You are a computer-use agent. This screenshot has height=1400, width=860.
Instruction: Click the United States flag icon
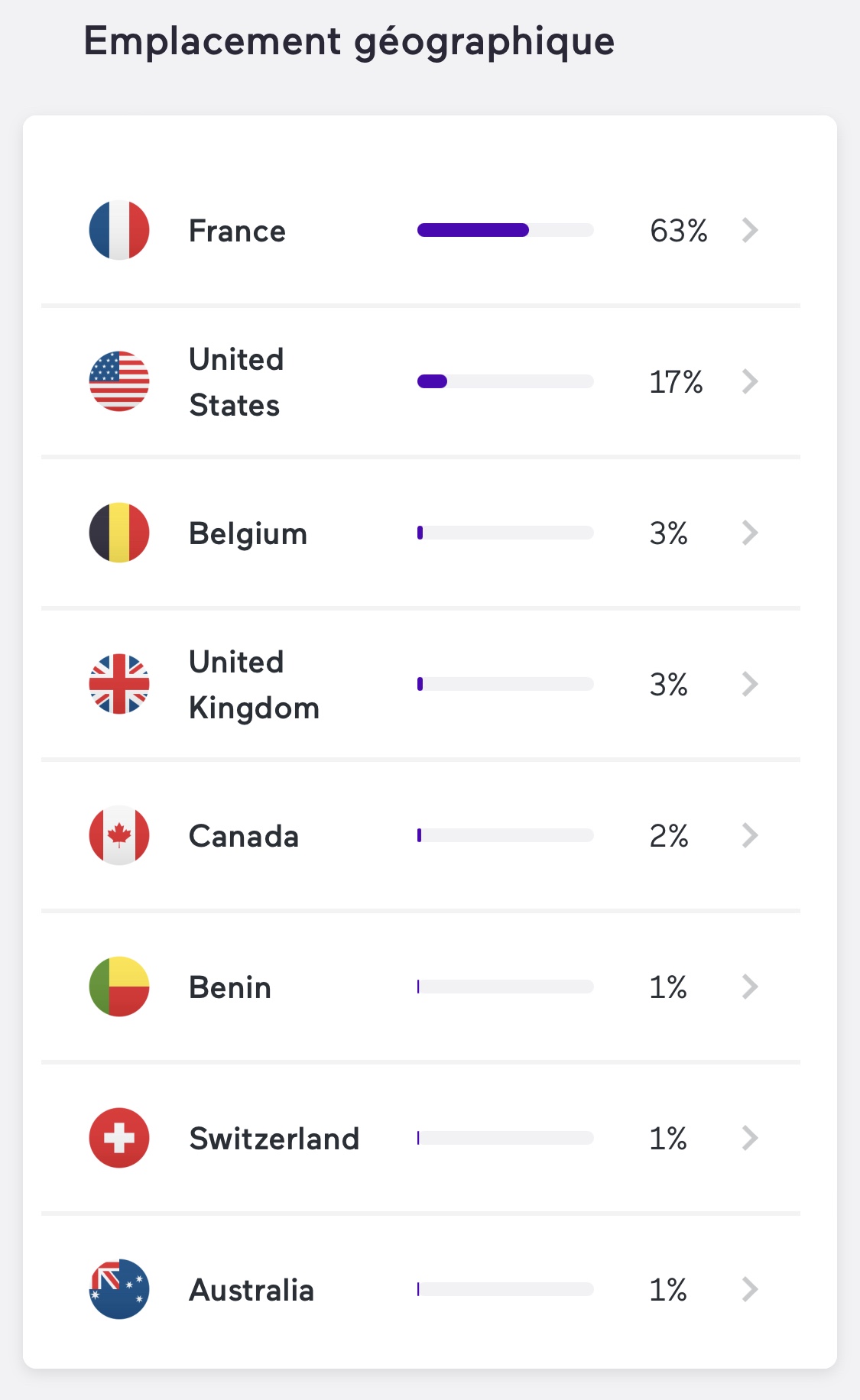pos(119,381)
